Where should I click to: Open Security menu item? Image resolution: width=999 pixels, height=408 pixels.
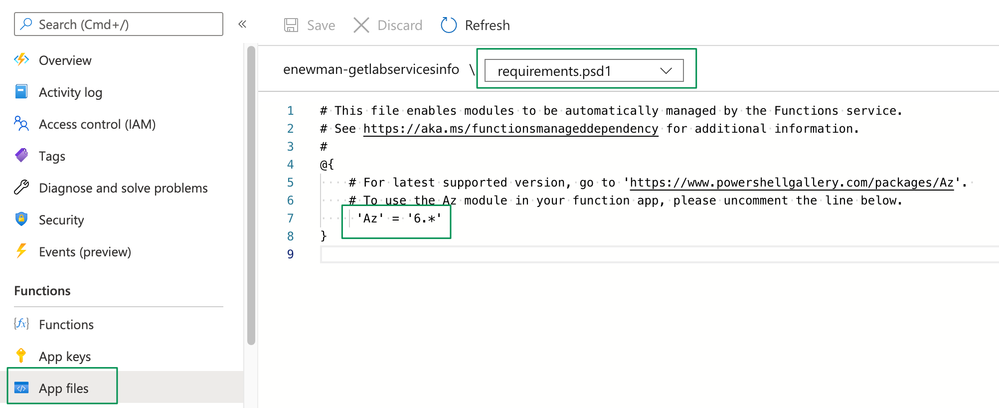pos(61,219)
